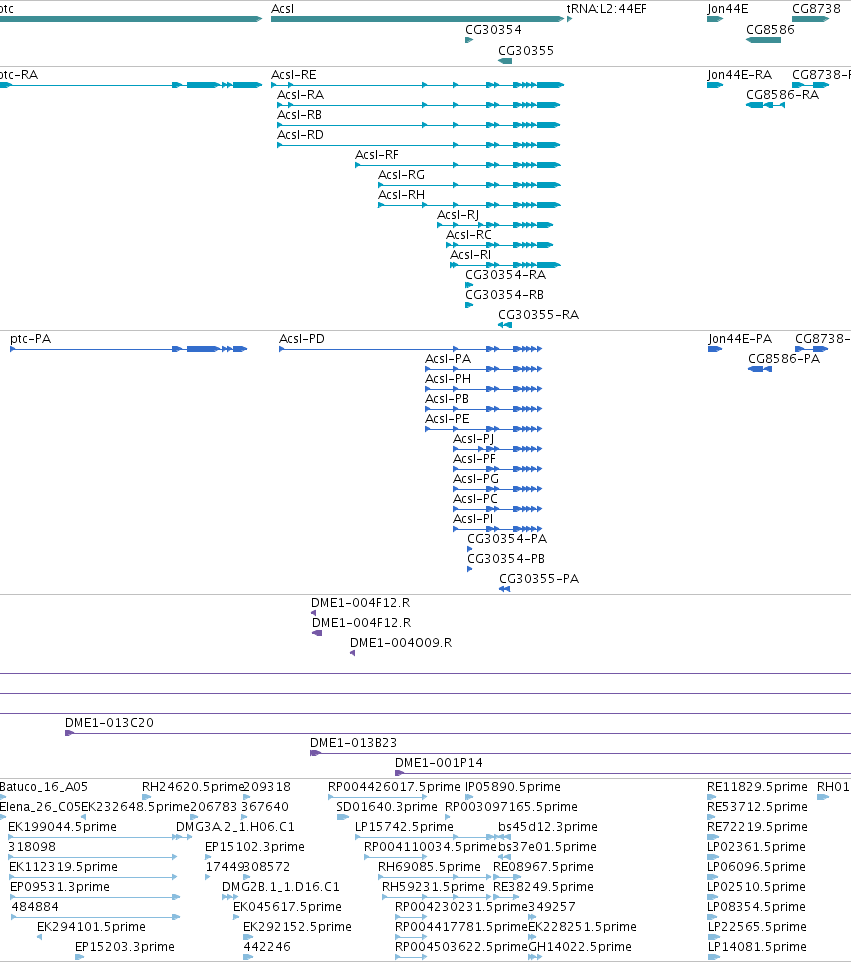
Task: Click the Acsl-PA CDS label
Action: (x=448, y=359)
